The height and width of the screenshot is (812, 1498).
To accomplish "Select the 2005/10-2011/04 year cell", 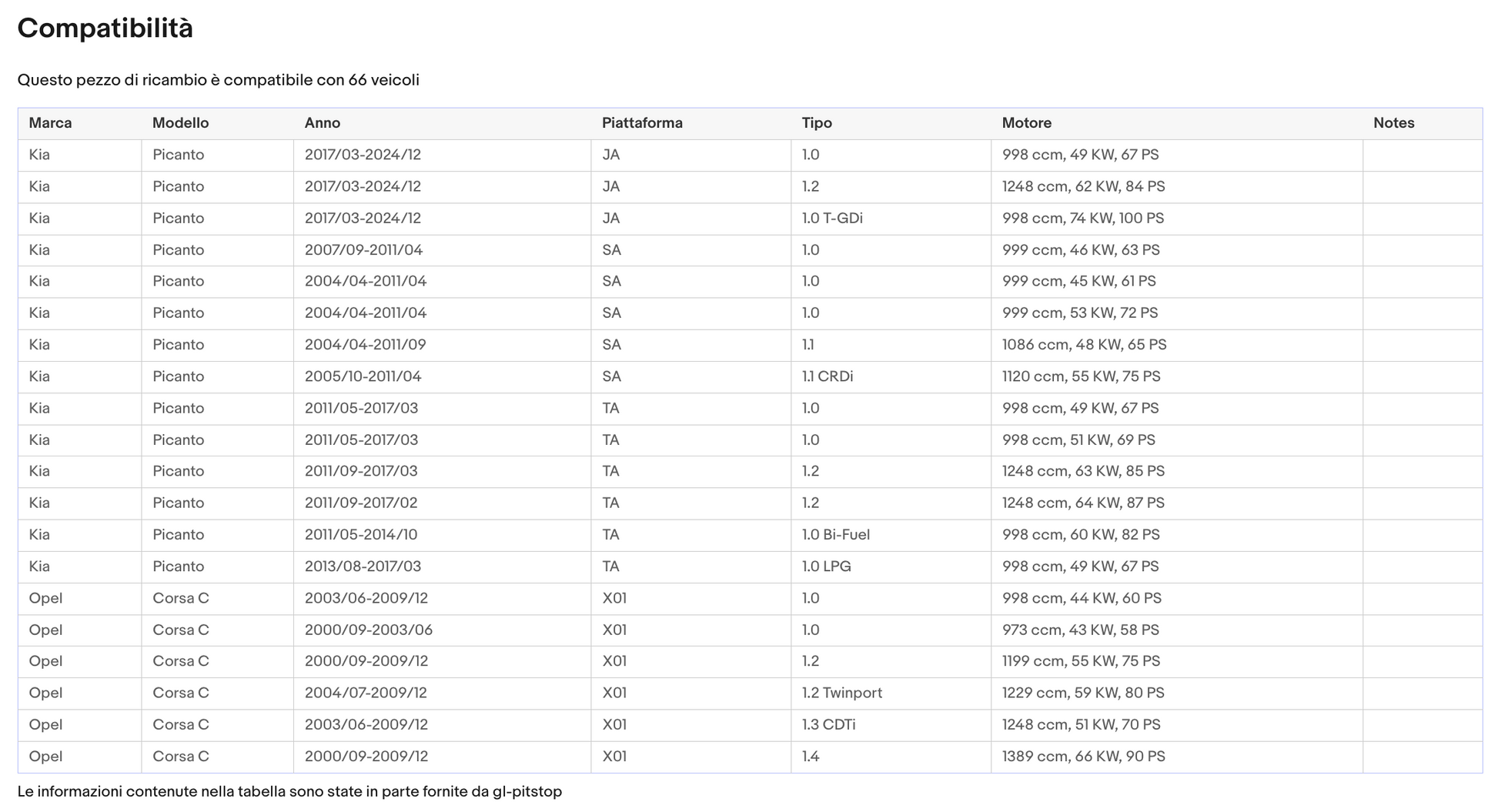I will 443,376.
